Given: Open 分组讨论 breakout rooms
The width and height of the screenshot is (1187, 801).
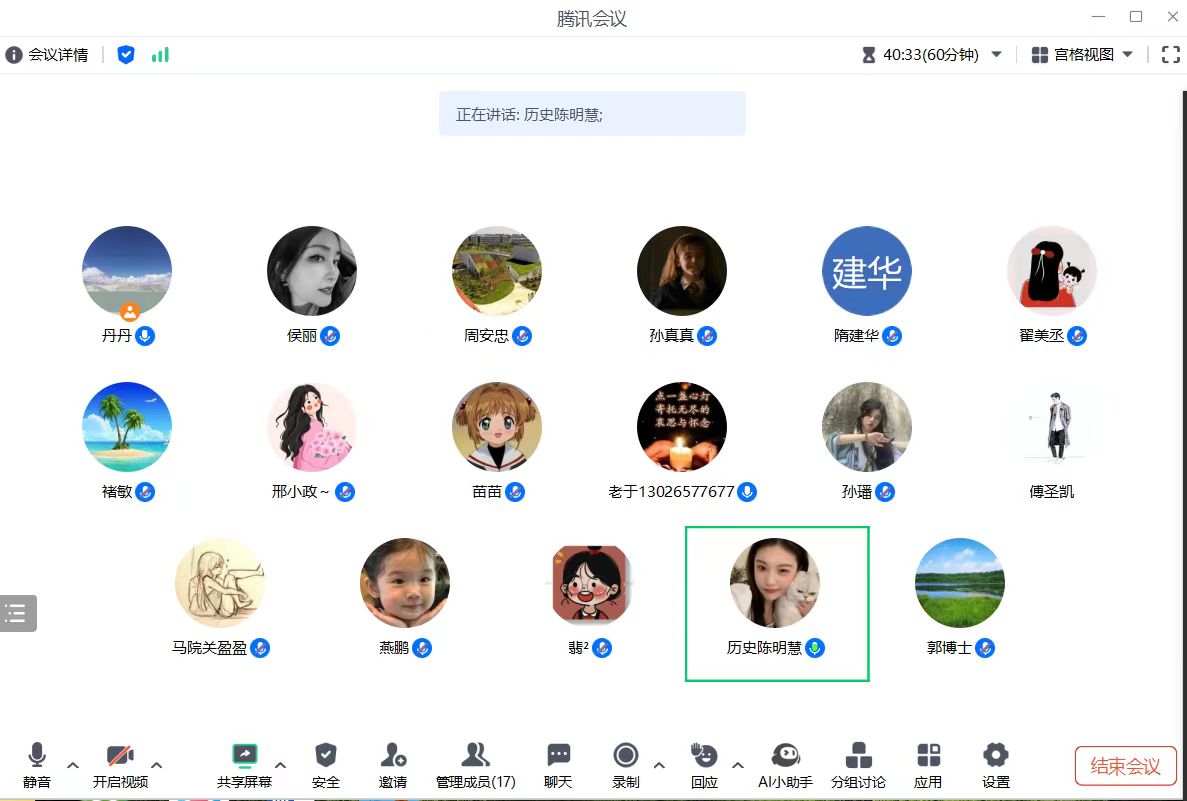Looking at the screenshot, I should [858, 765].
